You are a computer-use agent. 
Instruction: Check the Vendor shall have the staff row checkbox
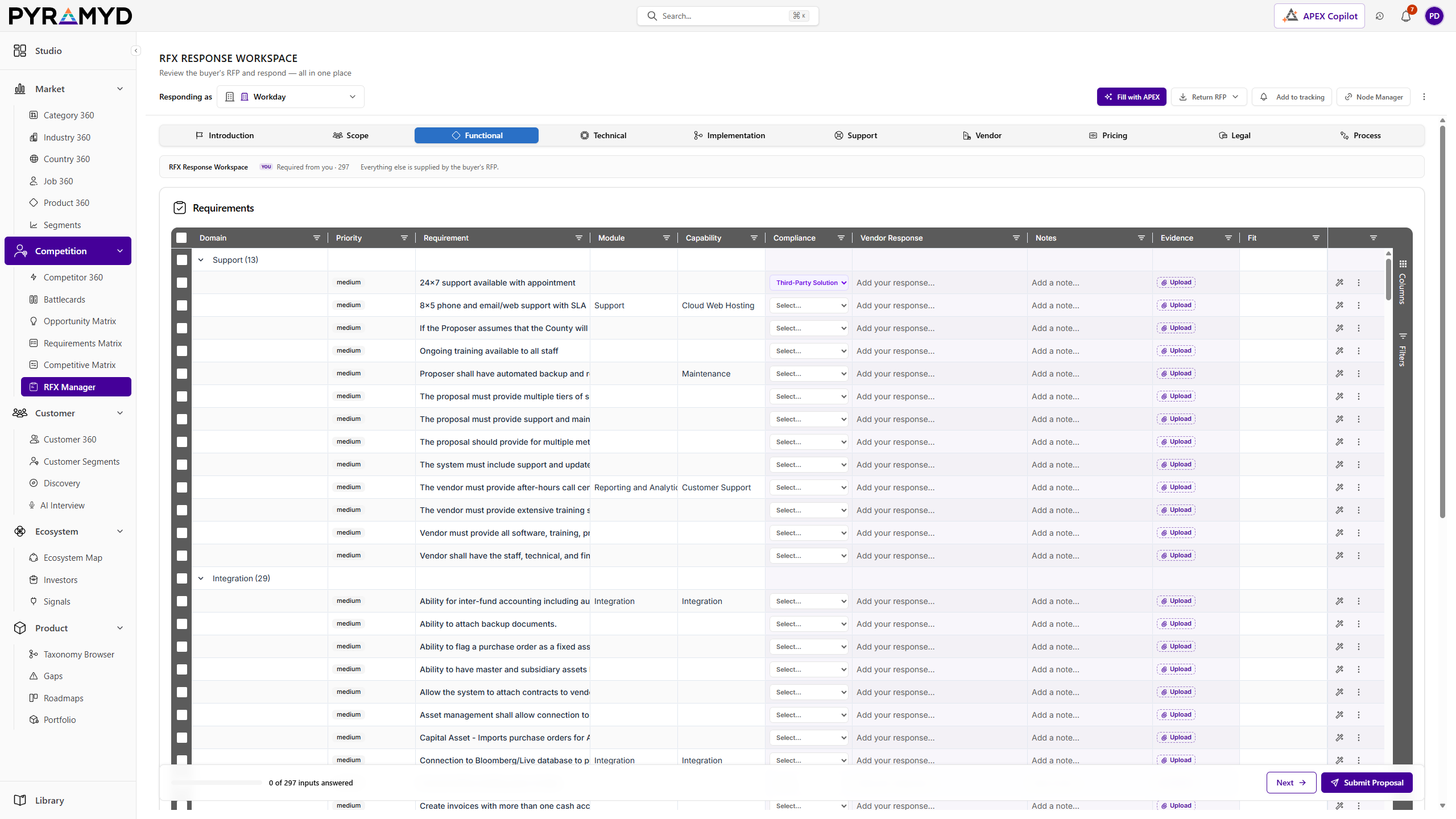[182, 556]
